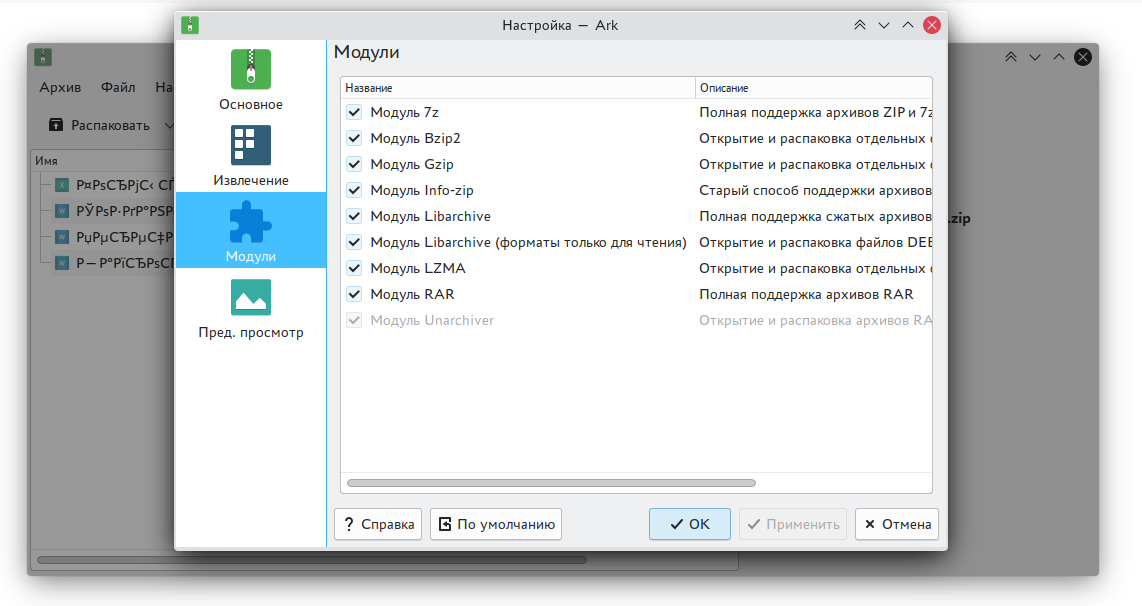The width and height of the screenshot is (1142, 606).
Task: Open the Пред. просмотр settings page
Action: click(251, 307)
